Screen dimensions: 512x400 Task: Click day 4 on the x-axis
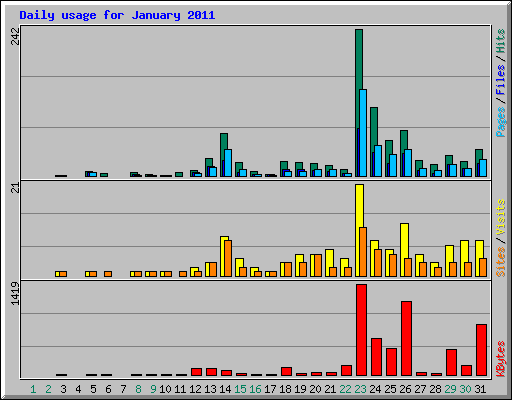[78, 389]
